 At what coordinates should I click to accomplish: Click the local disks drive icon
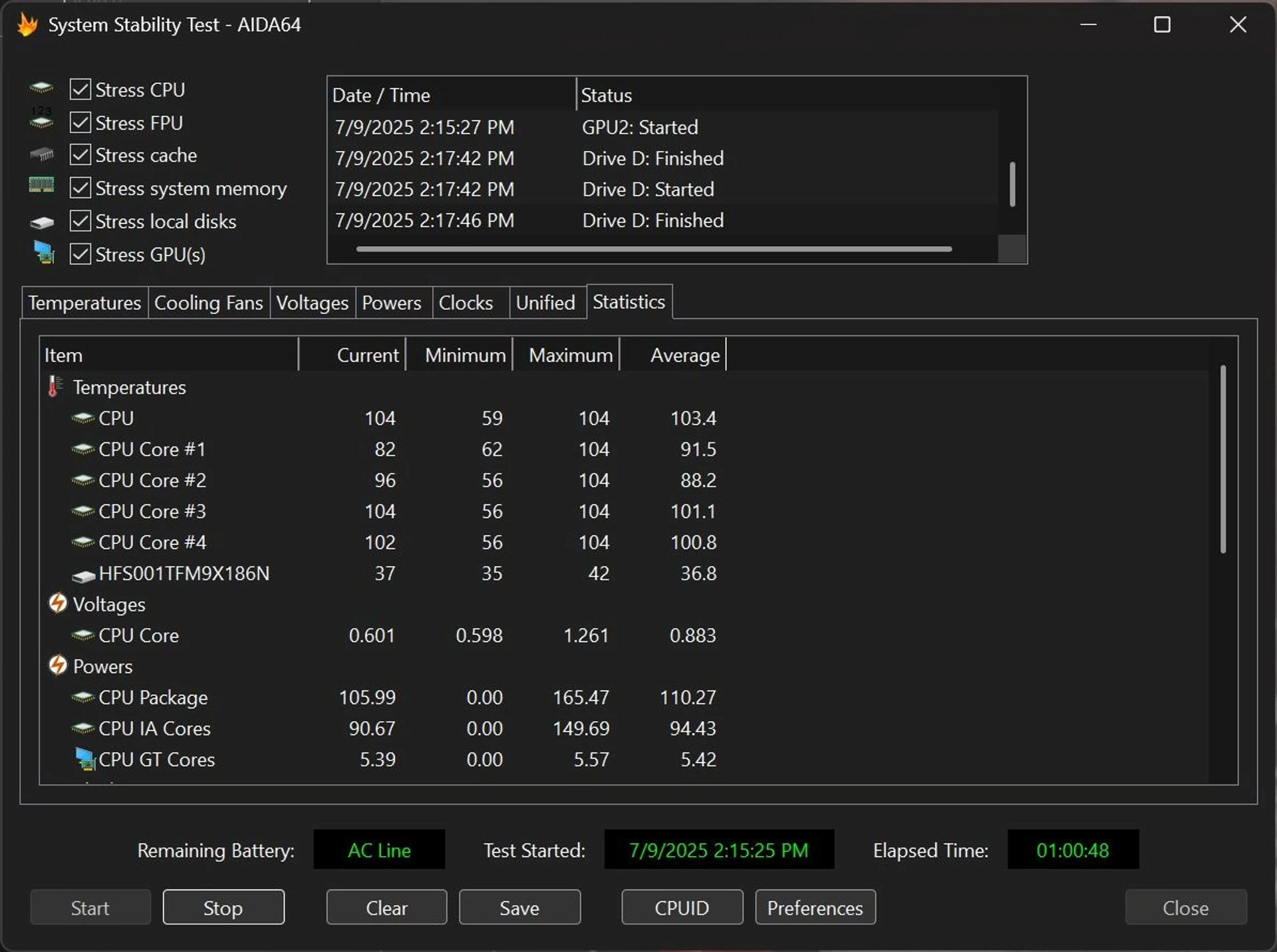(41, 222)
